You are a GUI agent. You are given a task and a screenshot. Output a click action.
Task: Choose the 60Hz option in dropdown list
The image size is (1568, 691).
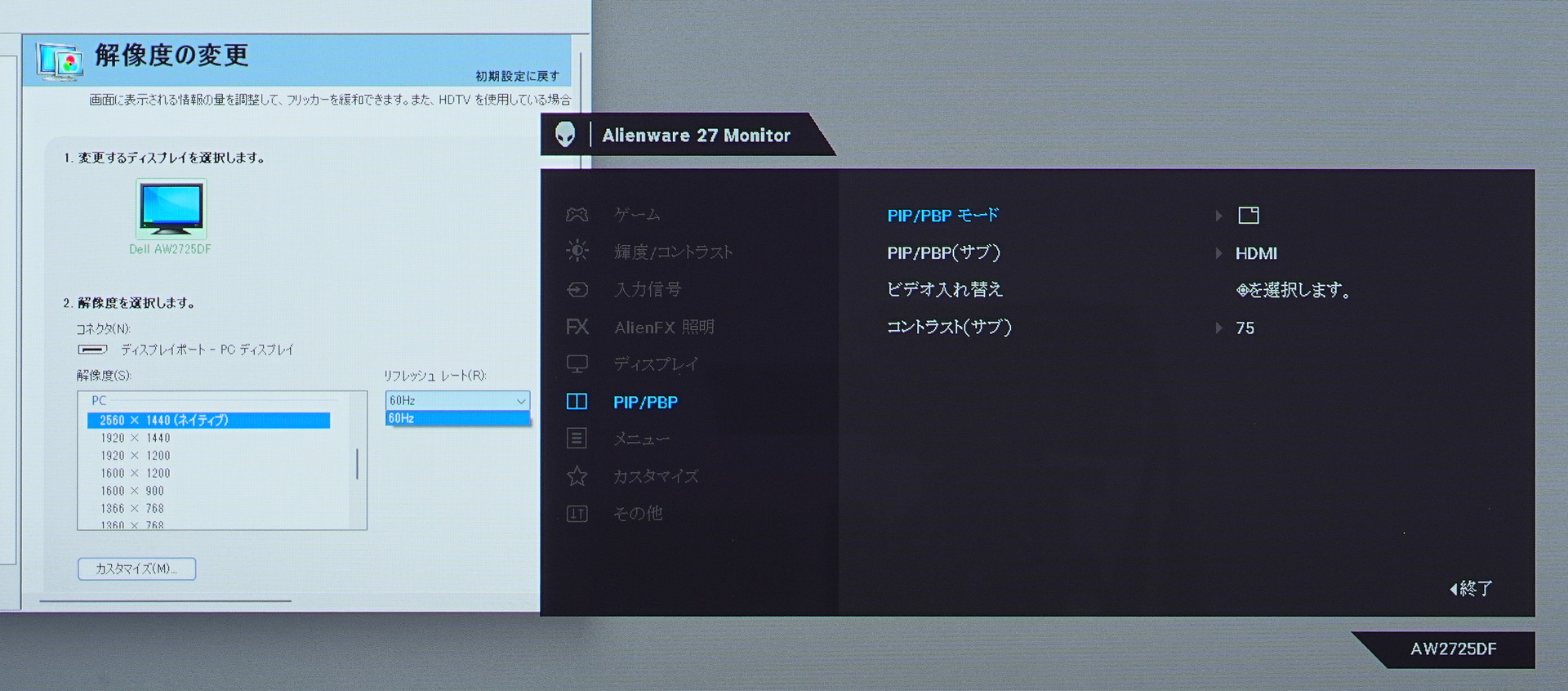pyautogui.click(x=457, y=418)
